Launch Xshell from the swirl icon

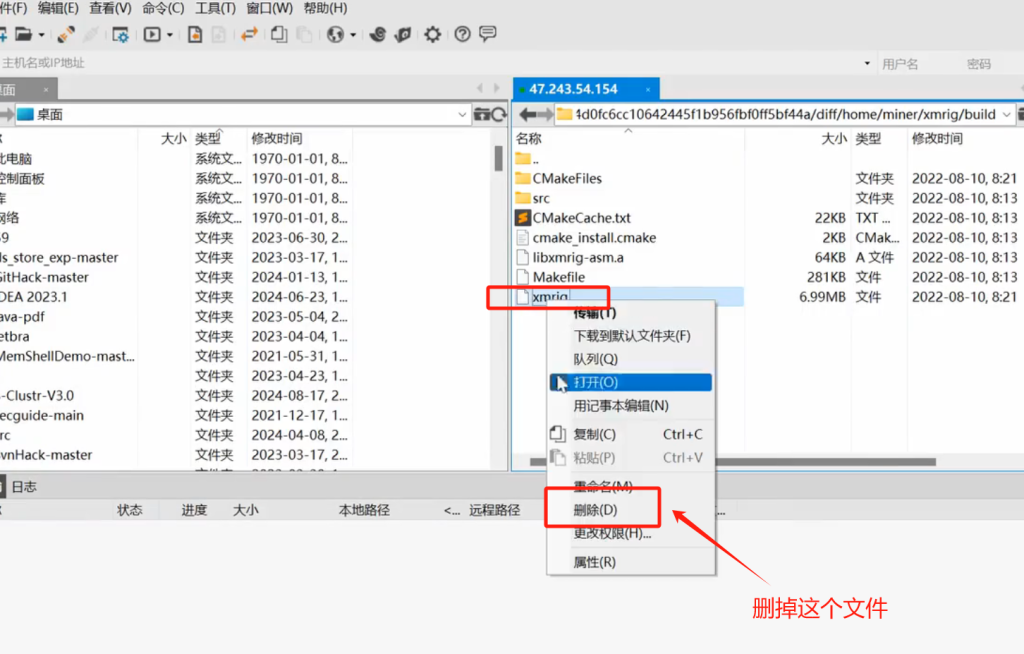tap(377, 34)
